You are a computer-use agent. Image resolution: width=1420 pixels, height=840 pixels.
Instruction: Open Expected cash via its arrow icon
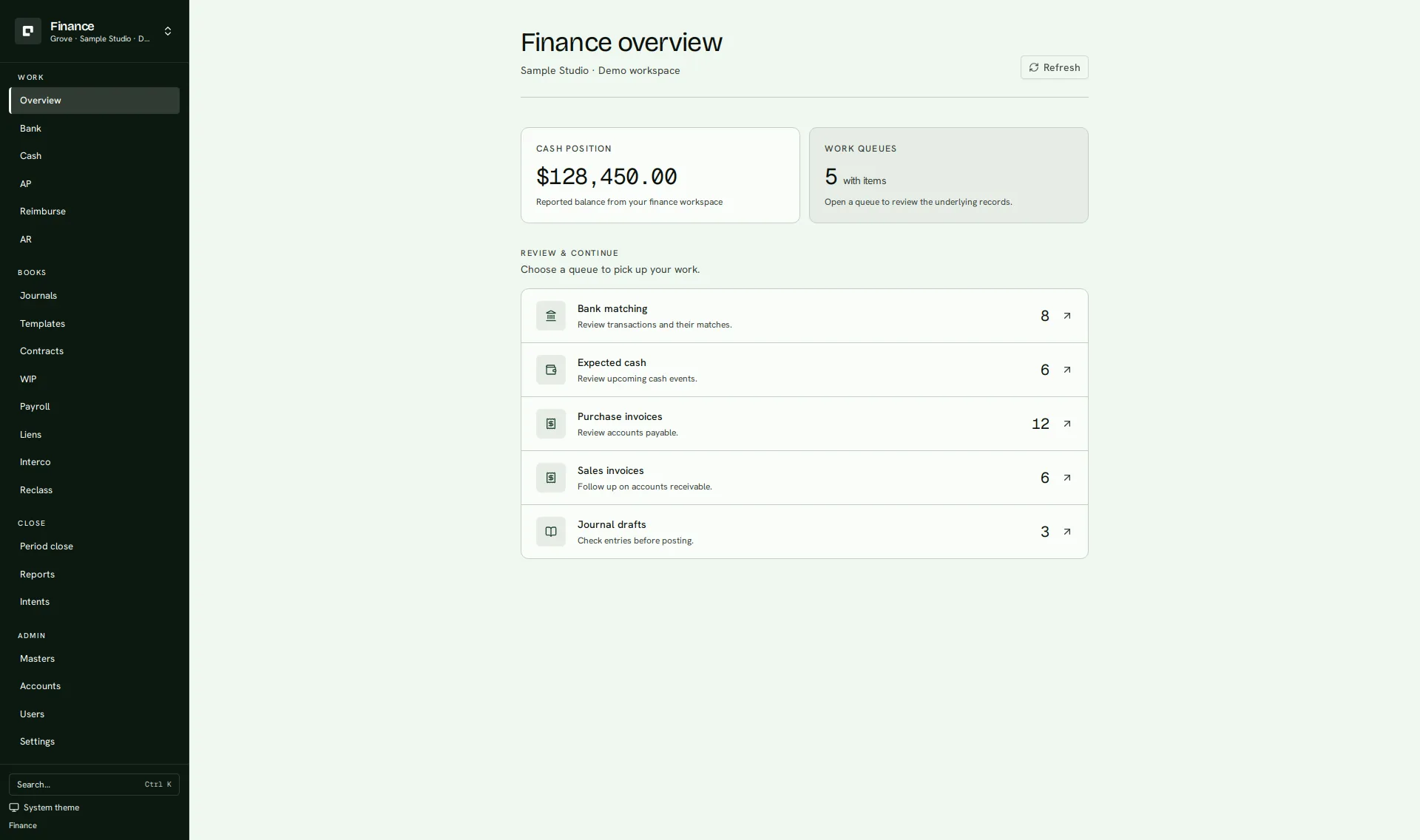pyautogui.click(x=1067, y=370)
